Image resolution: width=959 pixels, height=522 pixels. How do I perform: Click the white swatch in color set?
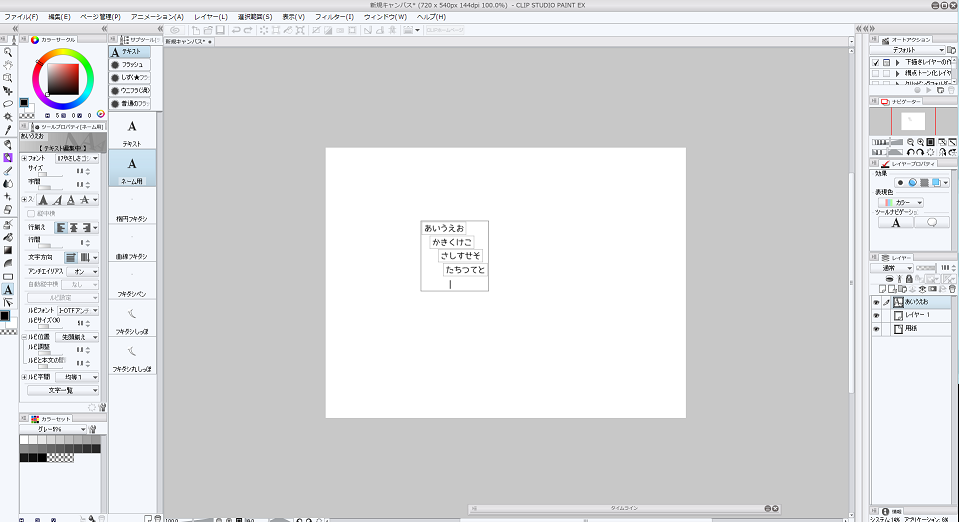pos(24,440)
